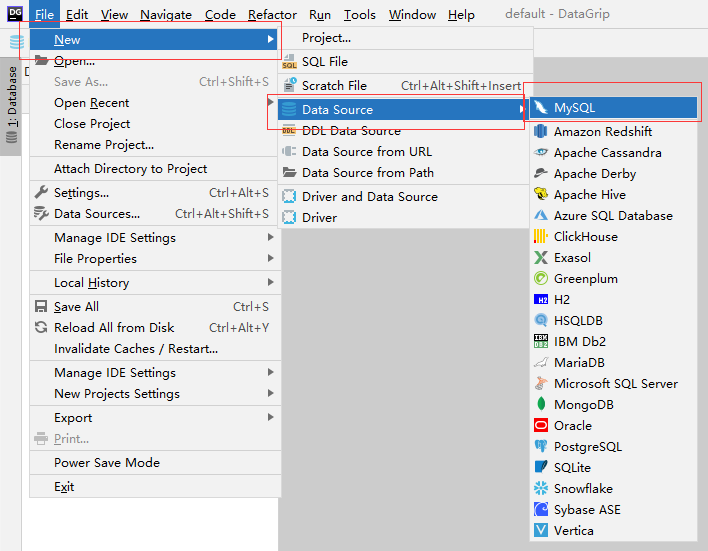Expand the Data Source submenu arrow
The image size is (708, 551).
coord(522,109)
